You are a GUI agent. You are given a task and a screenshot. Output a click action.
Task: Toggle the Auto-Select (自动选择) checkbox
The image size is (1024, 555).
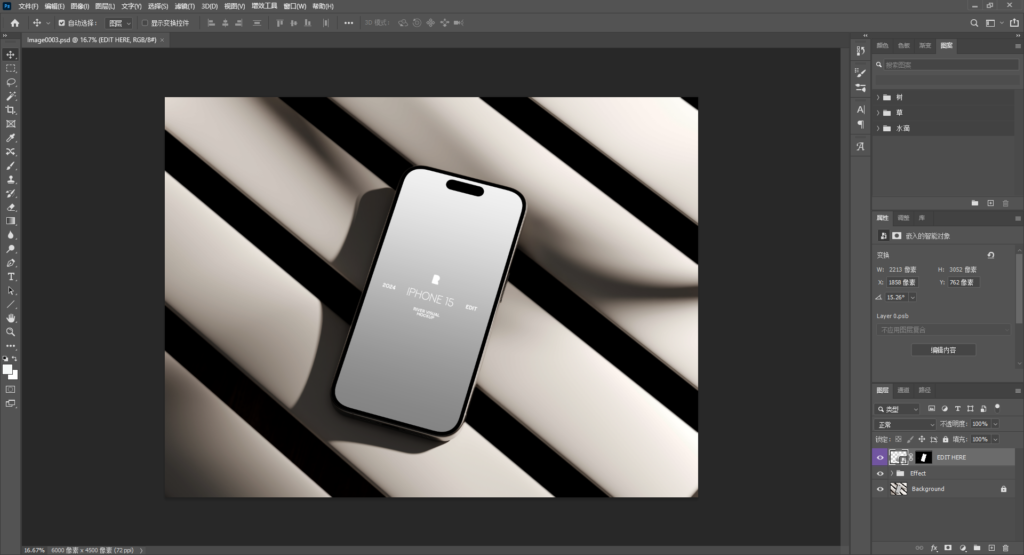coord(61,23)
